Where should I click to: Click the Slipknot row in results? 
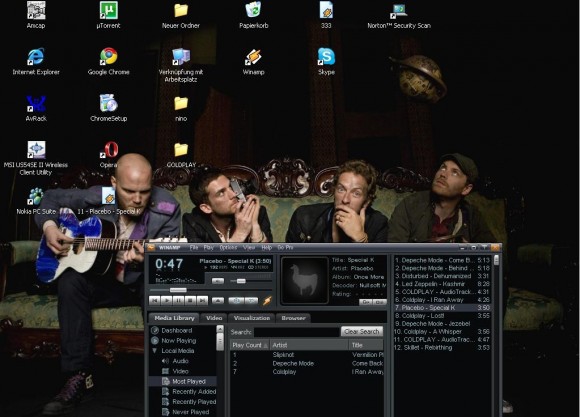click(307, 355)
